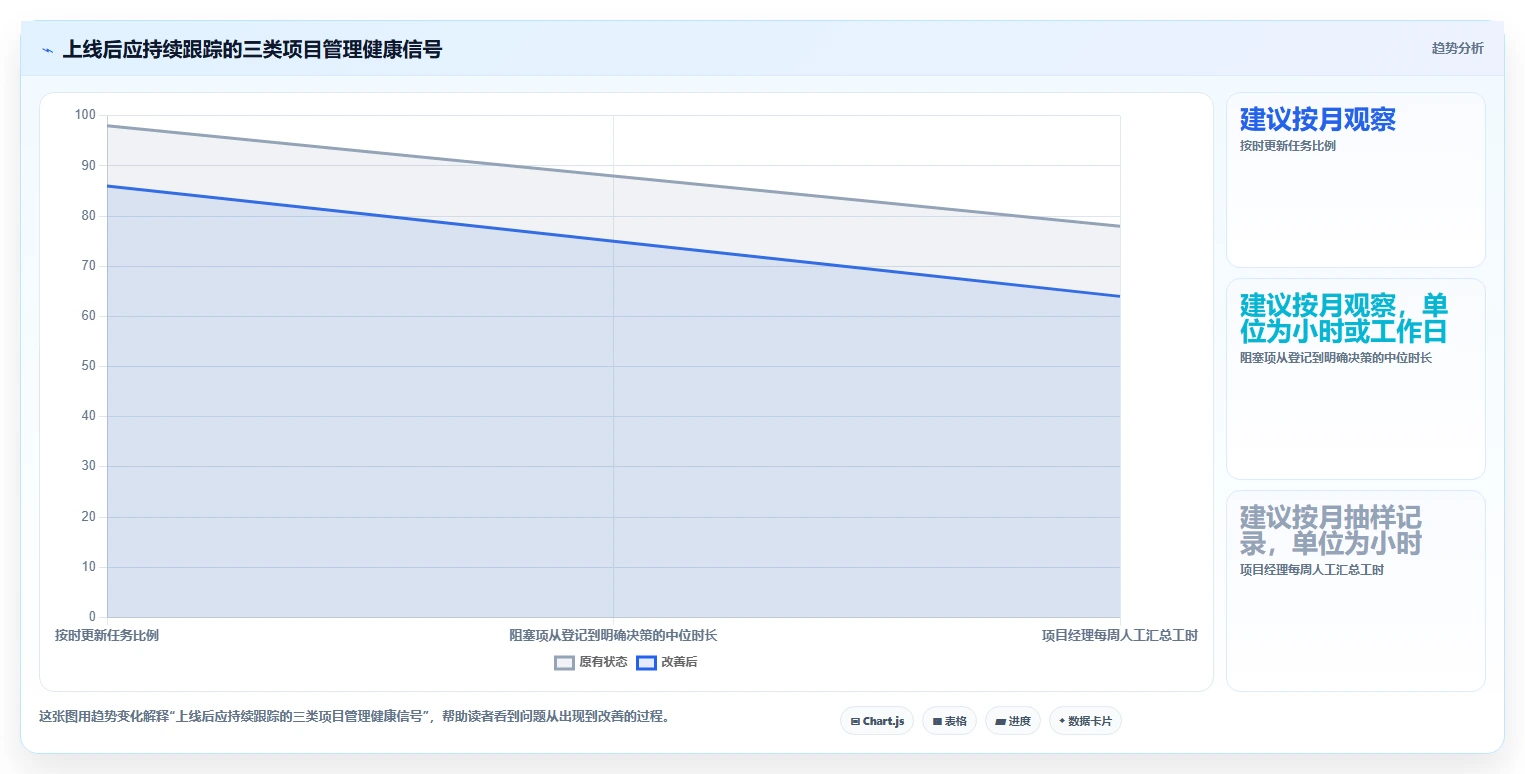Toggle the 原有状态 legend entry

(591, 662)
